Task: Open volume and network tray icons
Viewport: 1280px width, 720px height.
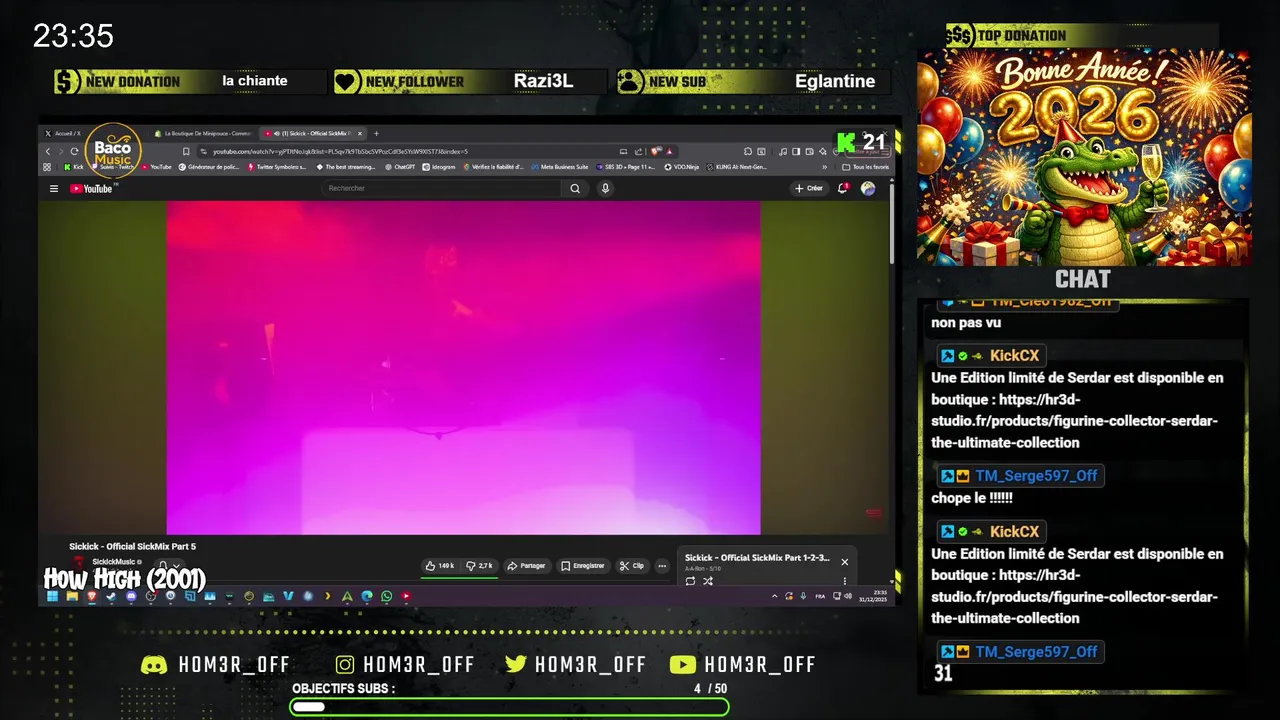Action: click(842, 596)
